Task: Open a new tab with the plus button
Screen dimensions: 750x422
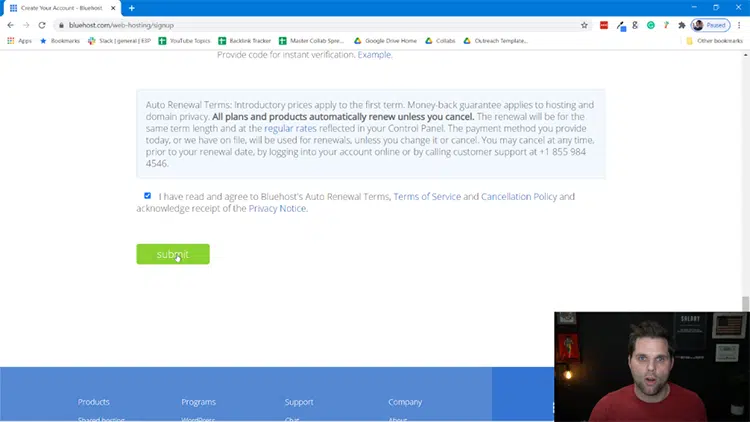Action: [x=131, y=7]
